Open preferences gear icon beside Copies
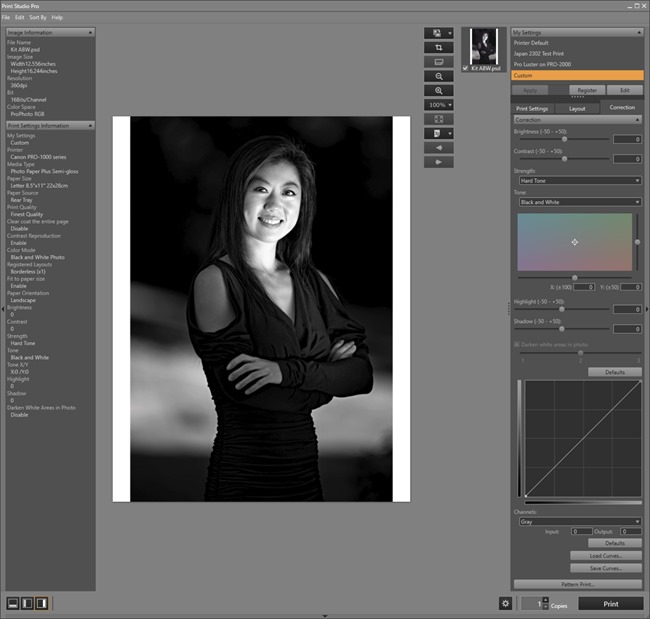This screenshot has width=650, height=619. click(506, 603)
